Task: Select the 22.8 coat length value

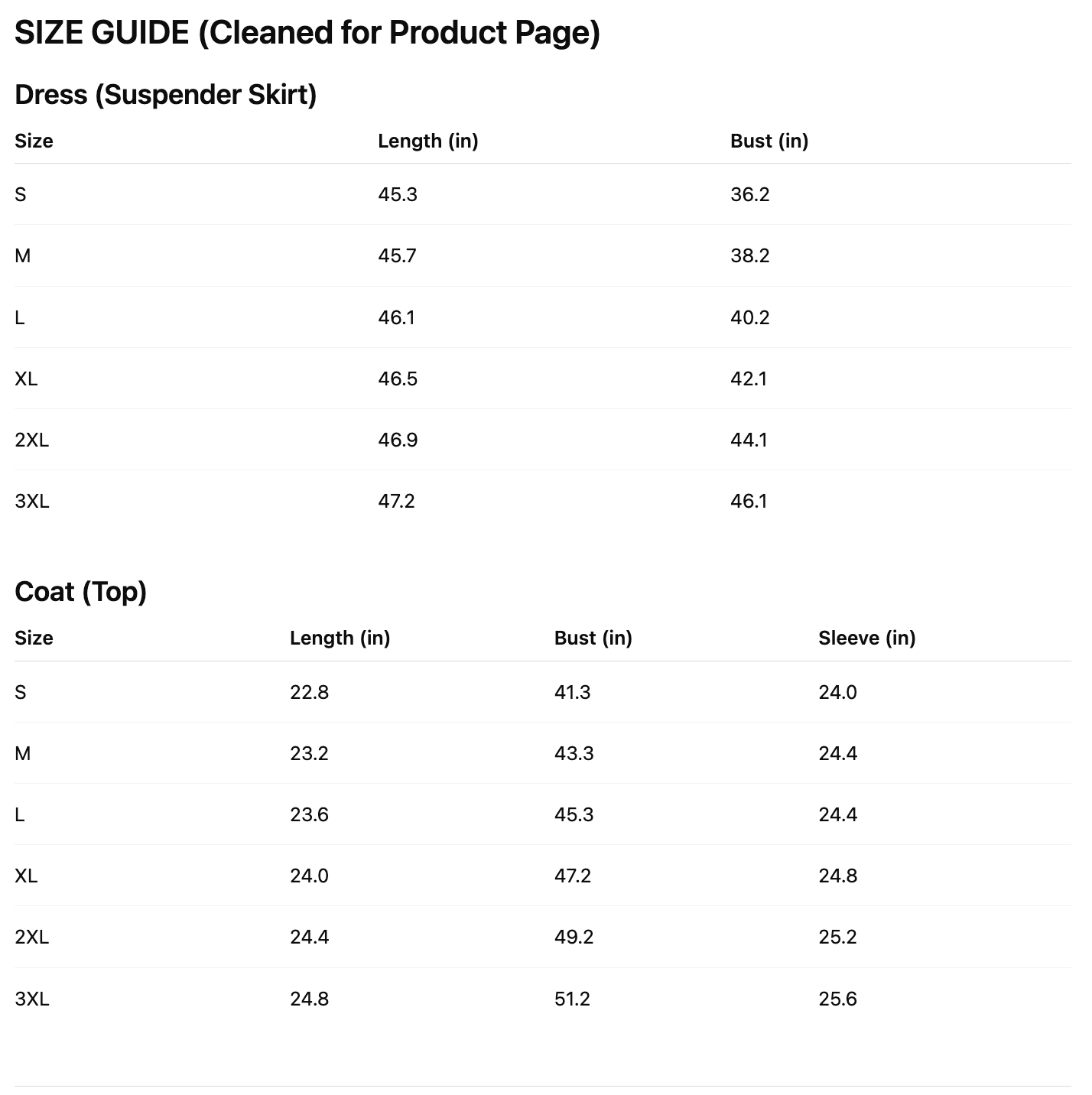Action: (309, 692)
